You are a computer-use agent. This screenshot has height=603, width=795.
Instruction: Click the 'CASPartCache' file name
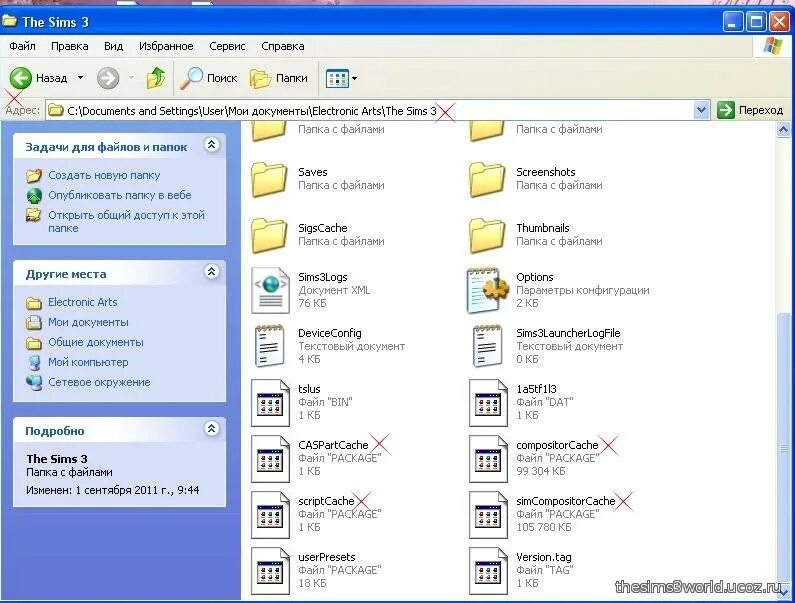tap(333, 445)
